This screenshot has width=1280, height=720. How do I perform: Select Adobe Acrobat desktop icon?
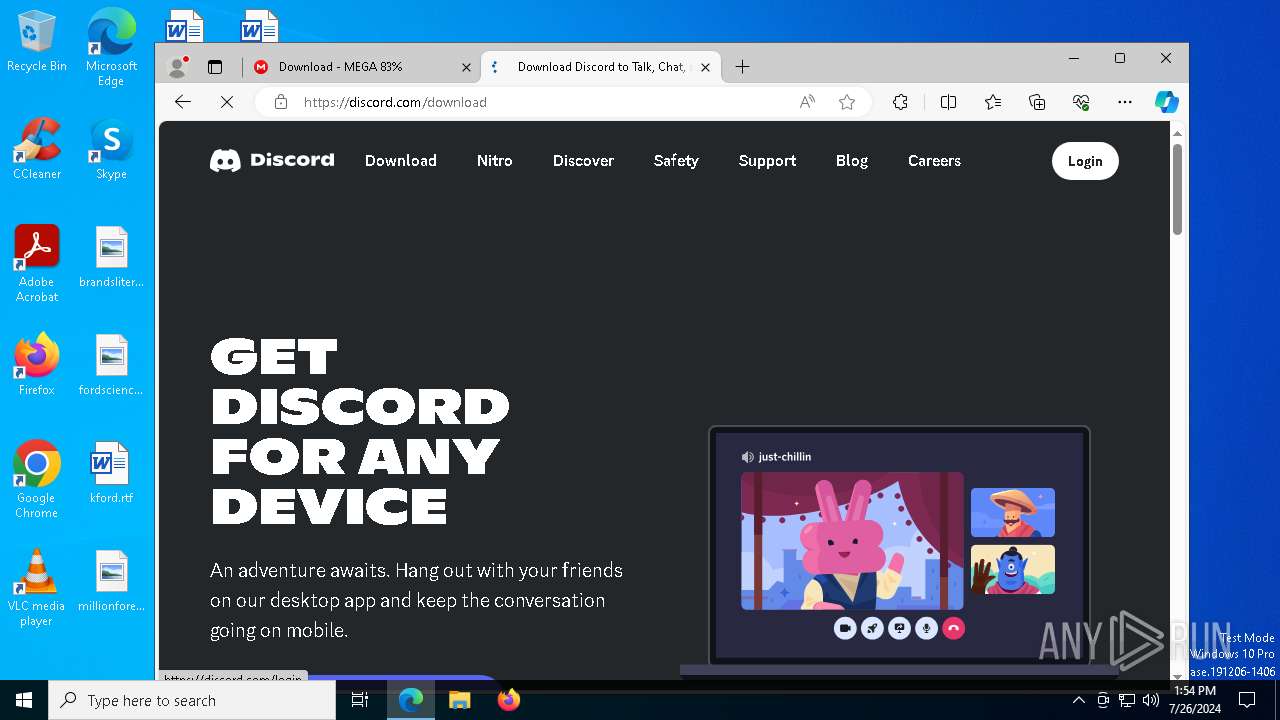37,263
